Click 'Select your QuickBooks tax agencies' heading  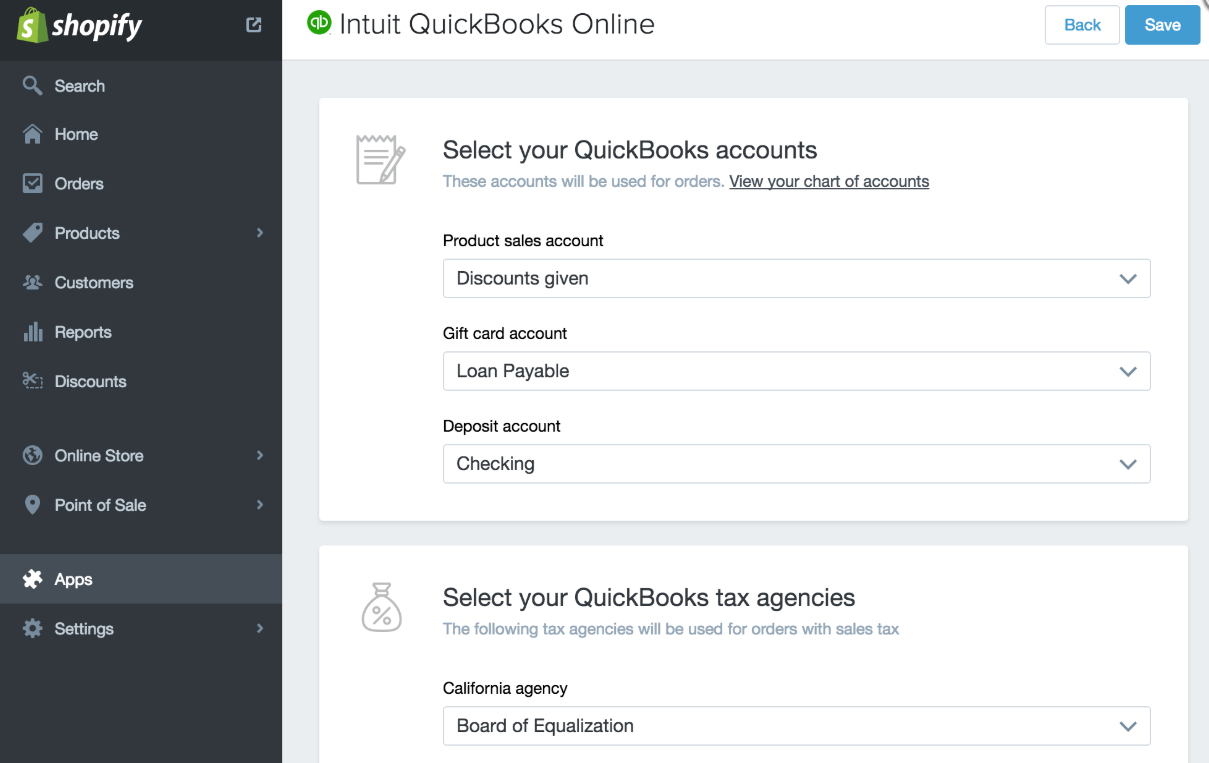(649, 598)
